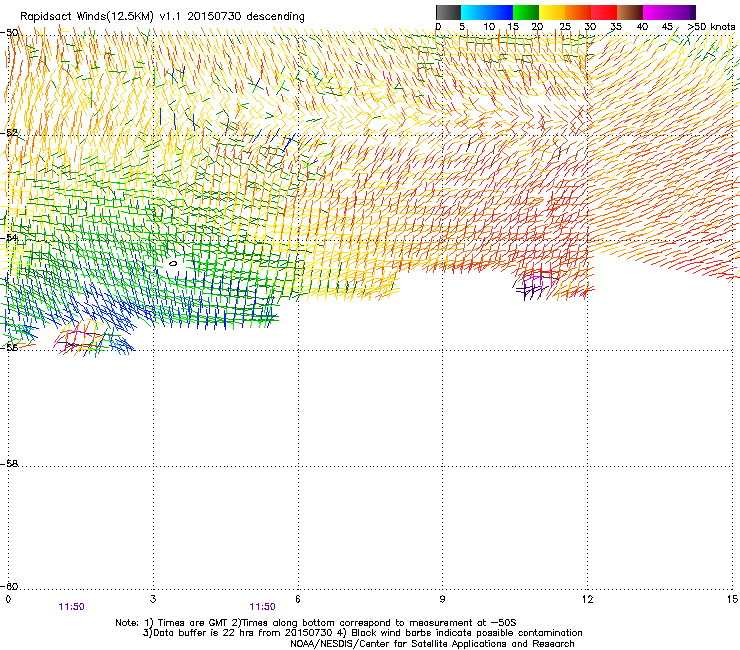The width and height of the screenshot is (740, 650).
Task: Click the purple high-wind barb cluster near 11E
Action: click(533, 286)
